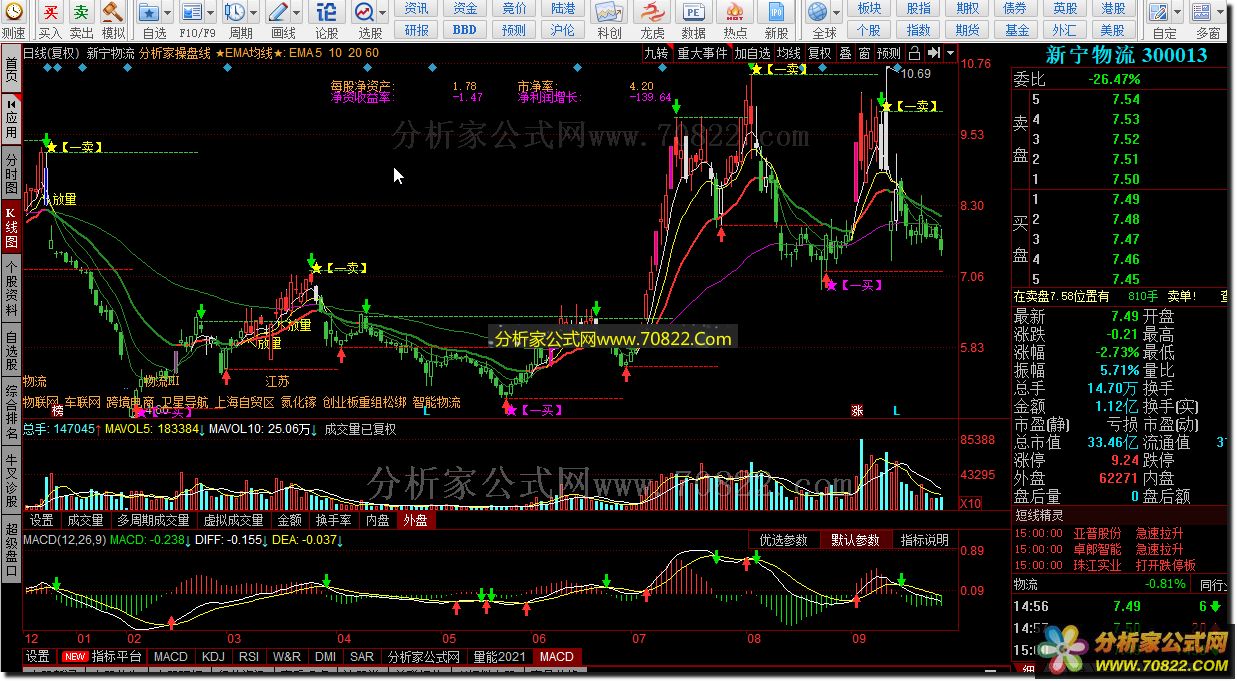This screenshot has height=681, width=1237.
Task: Click the 周期 period clock icon
Action: point(234,13)
